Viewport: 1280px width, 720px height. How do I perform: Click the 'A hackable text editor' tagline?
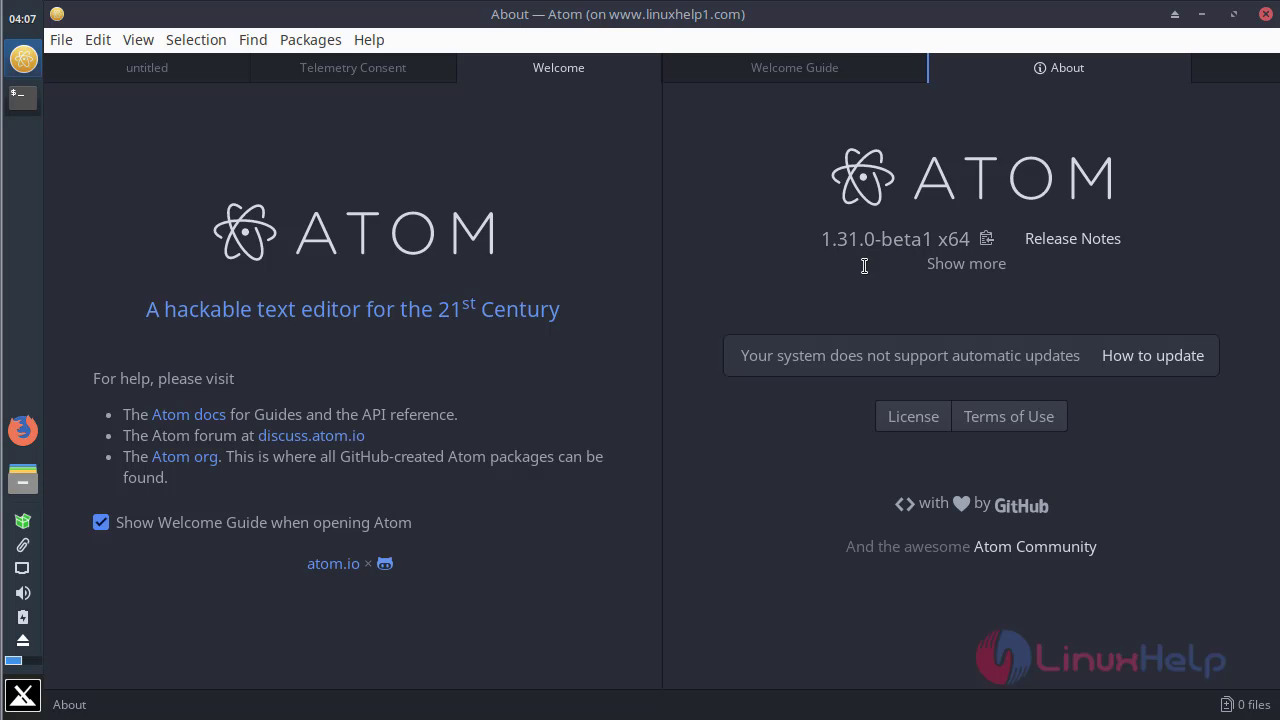(353, 308)
